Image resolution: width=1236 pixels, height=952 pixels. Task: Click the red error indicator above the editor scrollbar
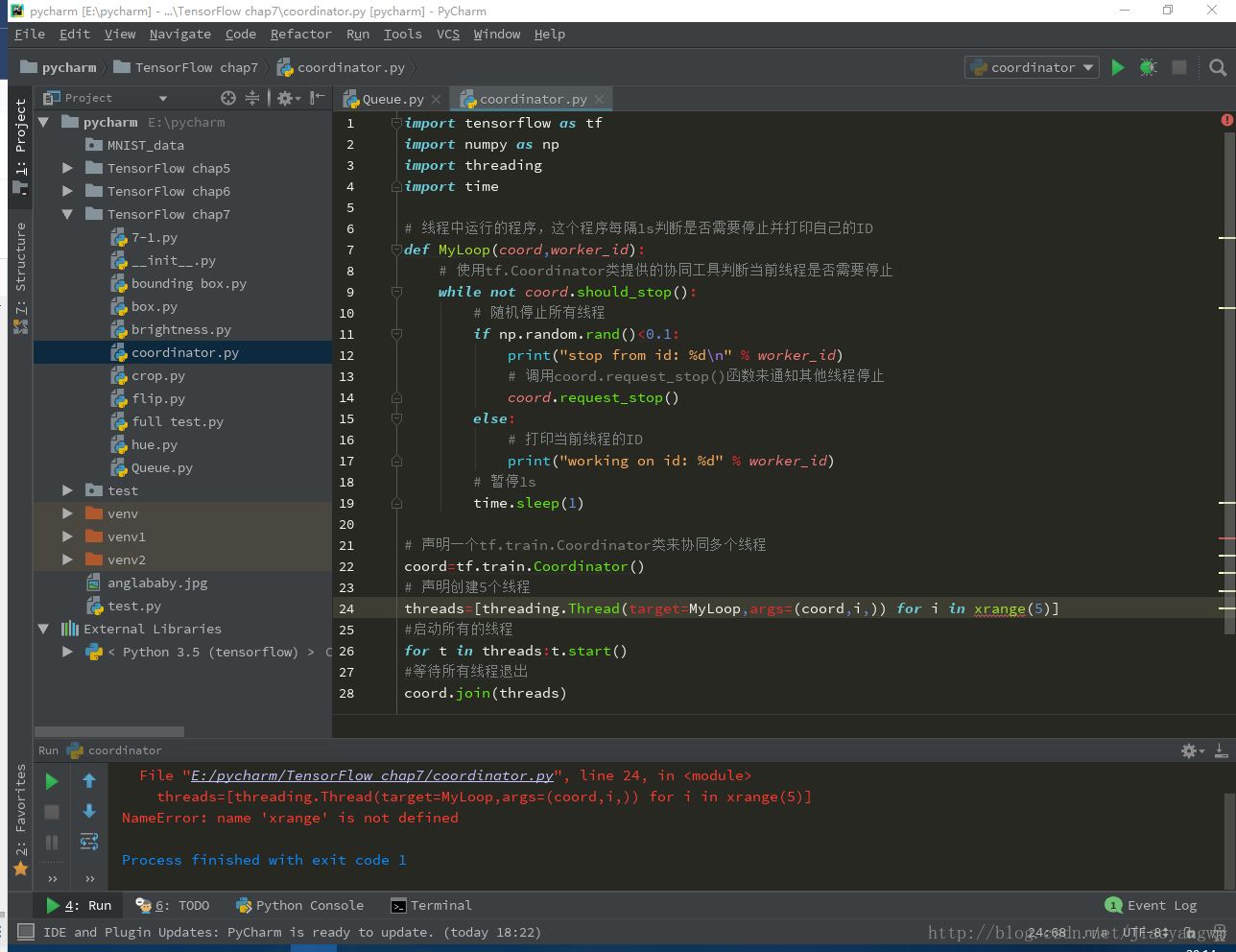1226,120
